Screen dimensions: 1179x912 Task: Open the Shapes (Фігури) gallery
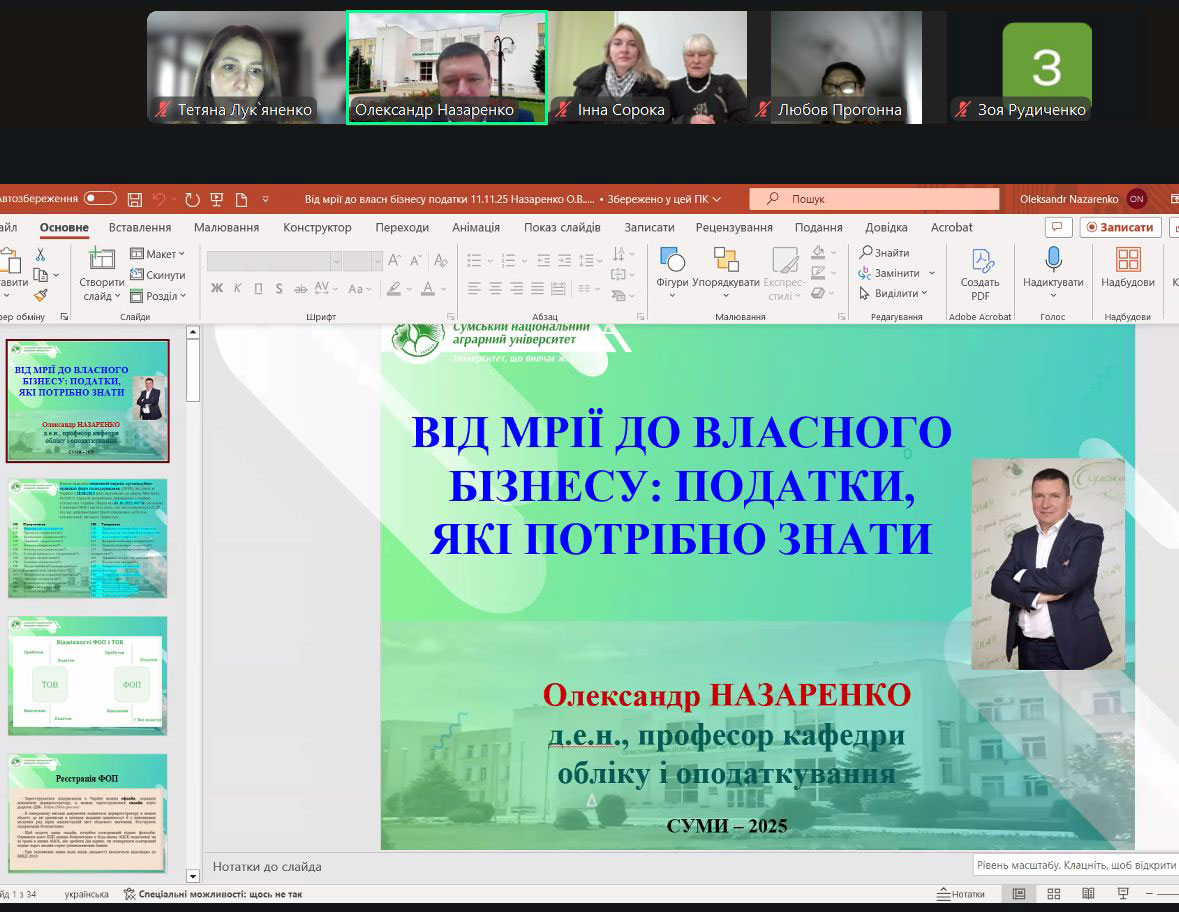(x=672, y=270)
